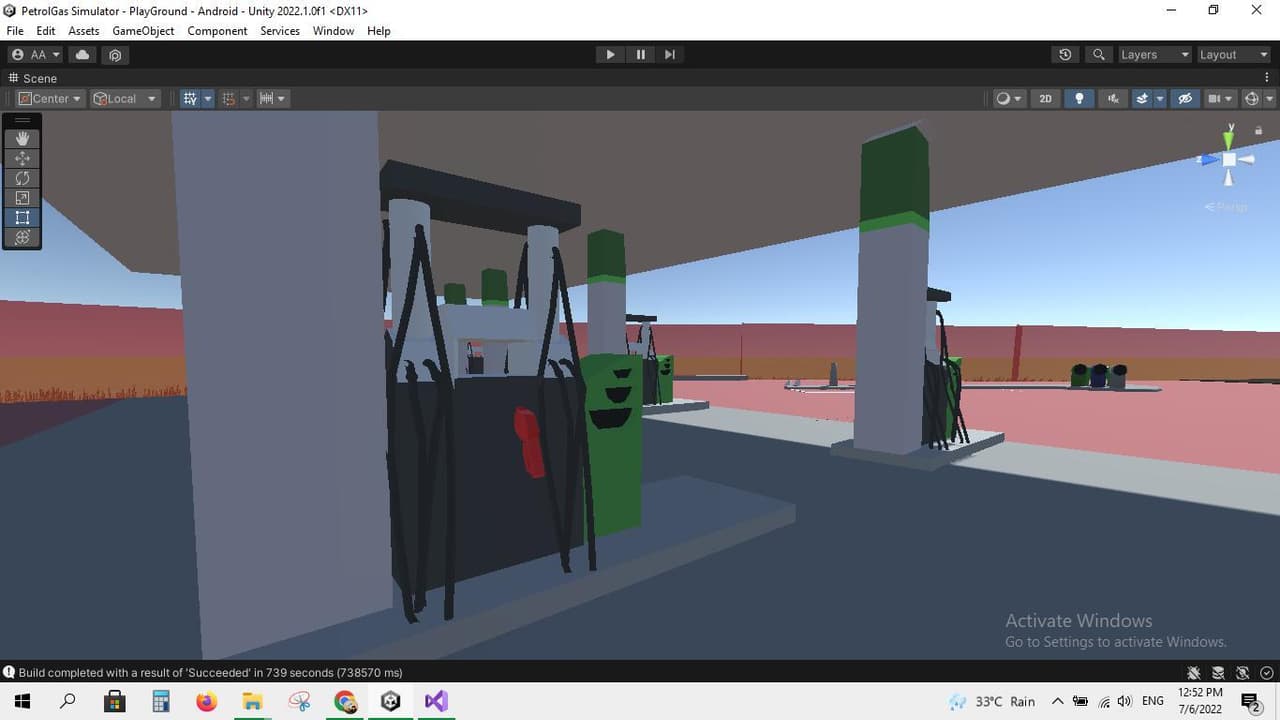The image size is (1280, 720).
Task: Click the scene orientation gizmo
Action: pos(1229,160)
